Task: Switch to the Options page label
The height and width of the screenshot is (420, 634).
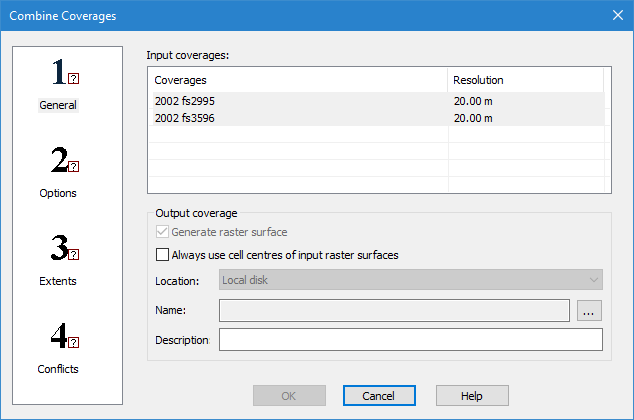Action: pyautogui.click(x=58, y=193)
